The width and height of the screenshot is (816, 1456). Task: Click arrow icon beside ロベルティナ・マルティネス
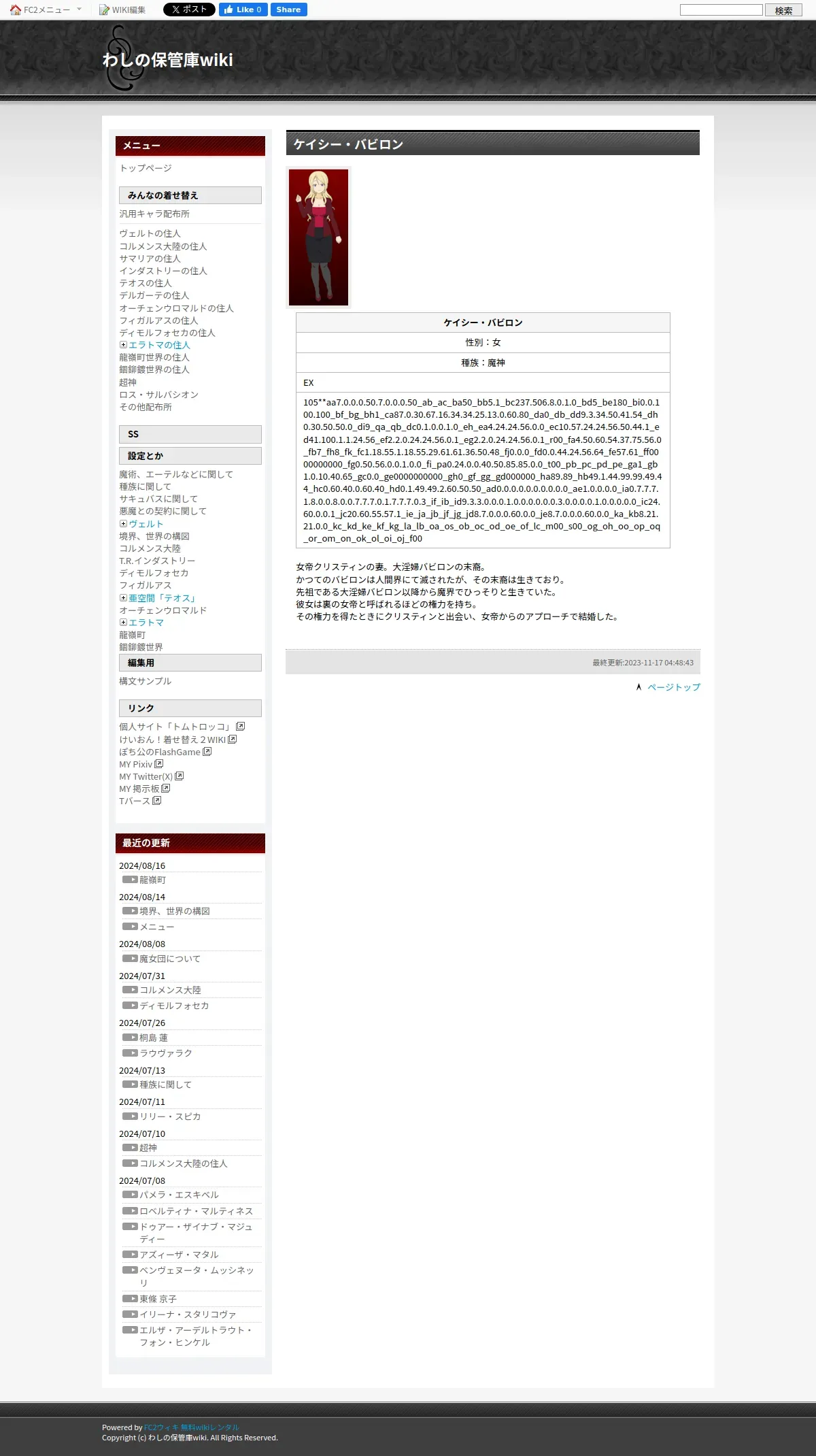pyautogui.click(x=130, y=1211)
